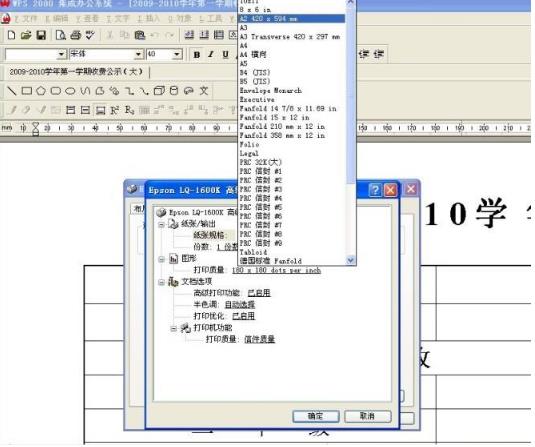Screen dimensions: 535x447
Task: Select the 文 text box tool
Action: 204,91
